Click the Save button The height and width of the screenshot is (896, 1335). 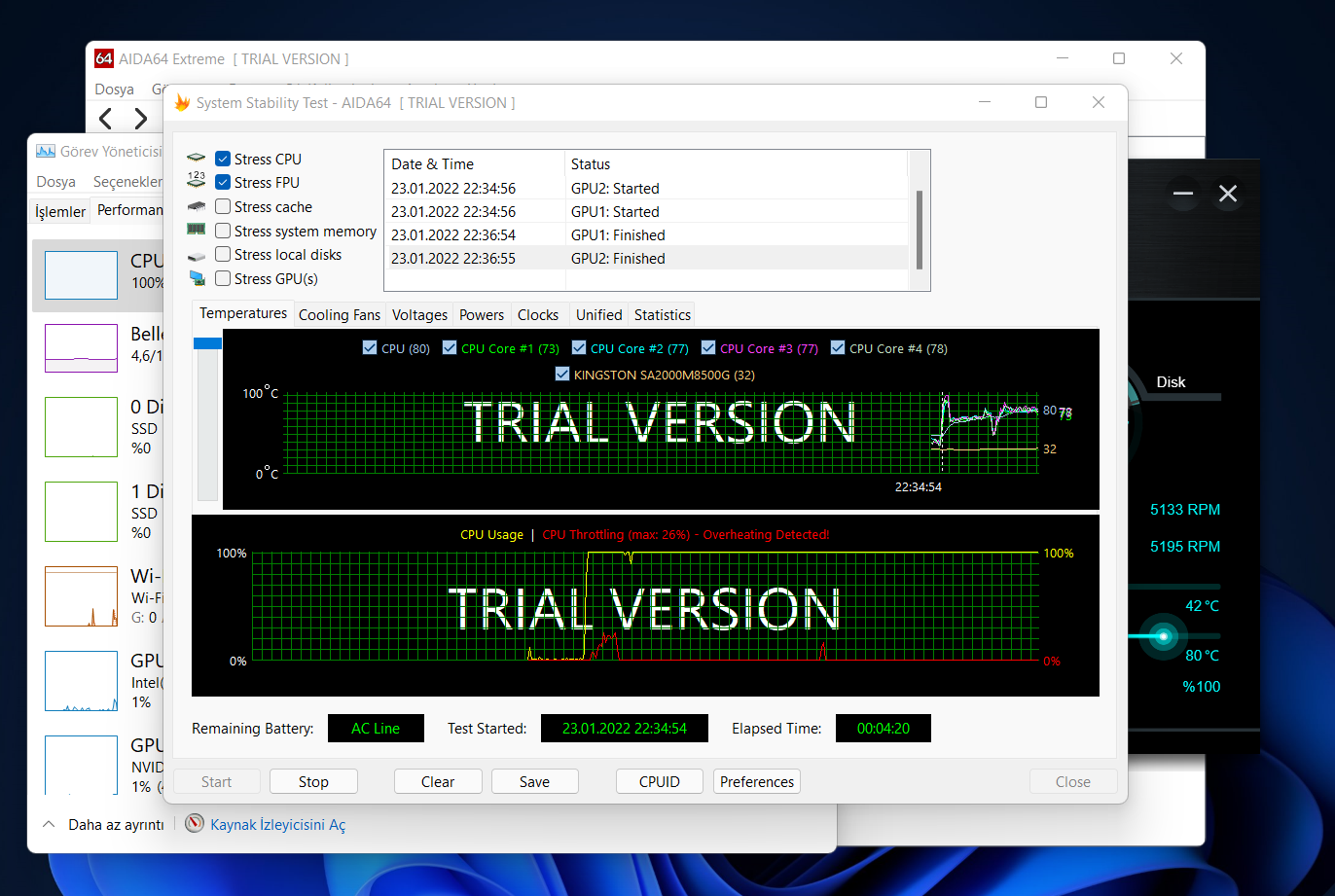click(534, 781)
